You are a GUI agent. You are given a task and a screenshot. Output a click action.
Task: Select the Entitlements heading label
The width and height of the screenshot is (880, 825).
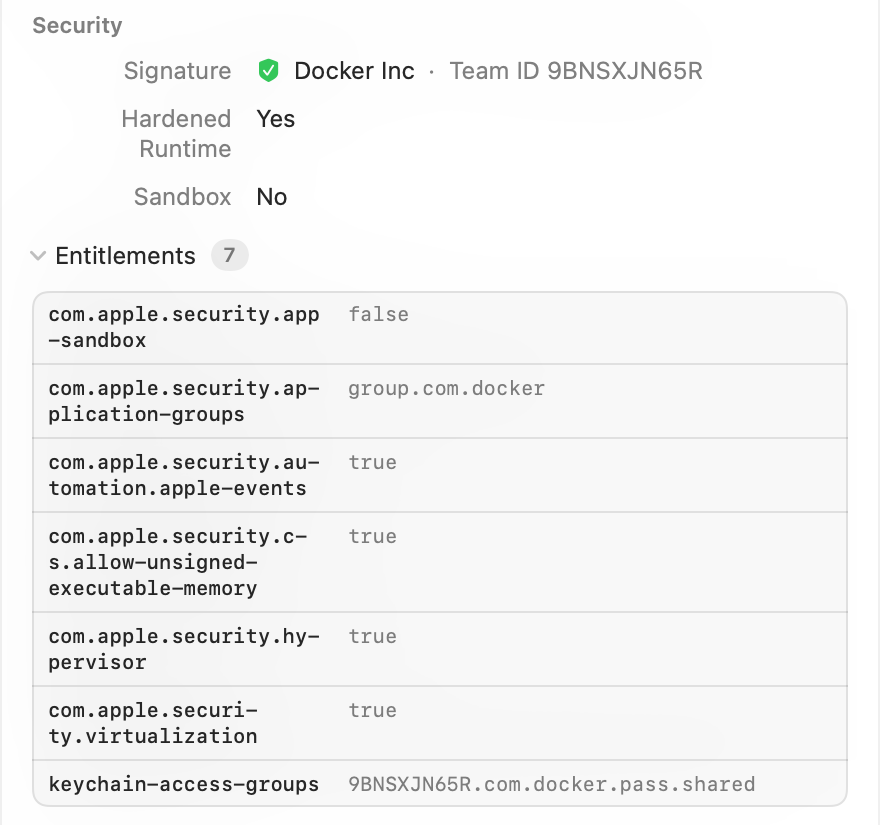125,256
